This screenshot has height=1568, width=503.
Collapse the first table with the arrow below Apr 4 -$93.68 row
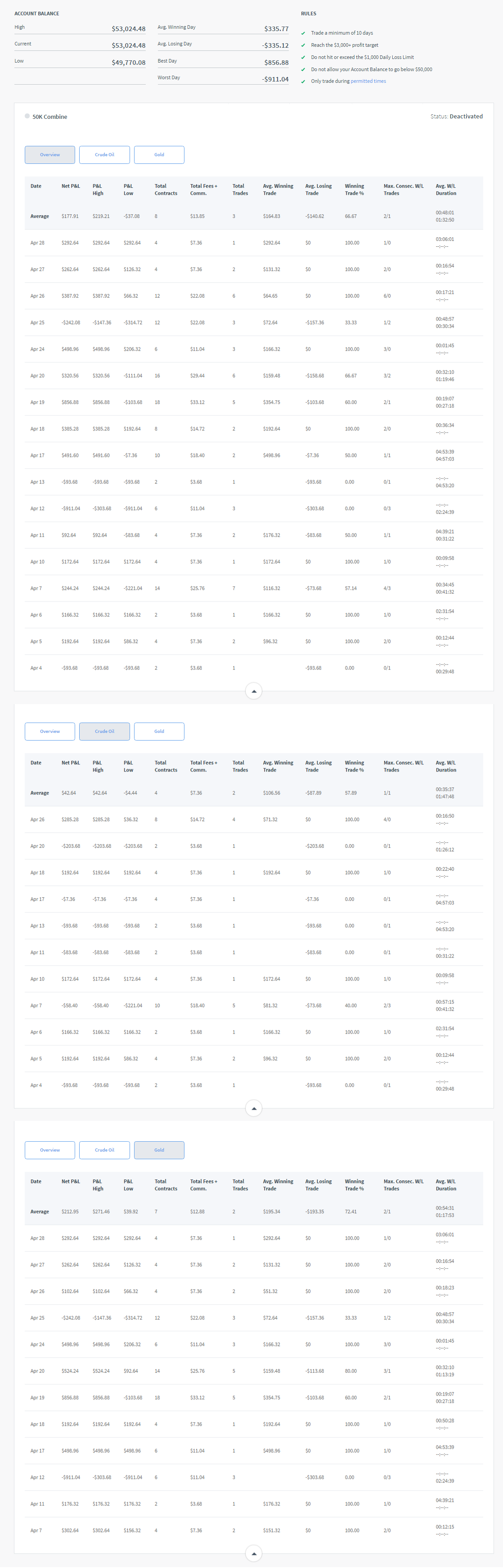tap(254, 691)
